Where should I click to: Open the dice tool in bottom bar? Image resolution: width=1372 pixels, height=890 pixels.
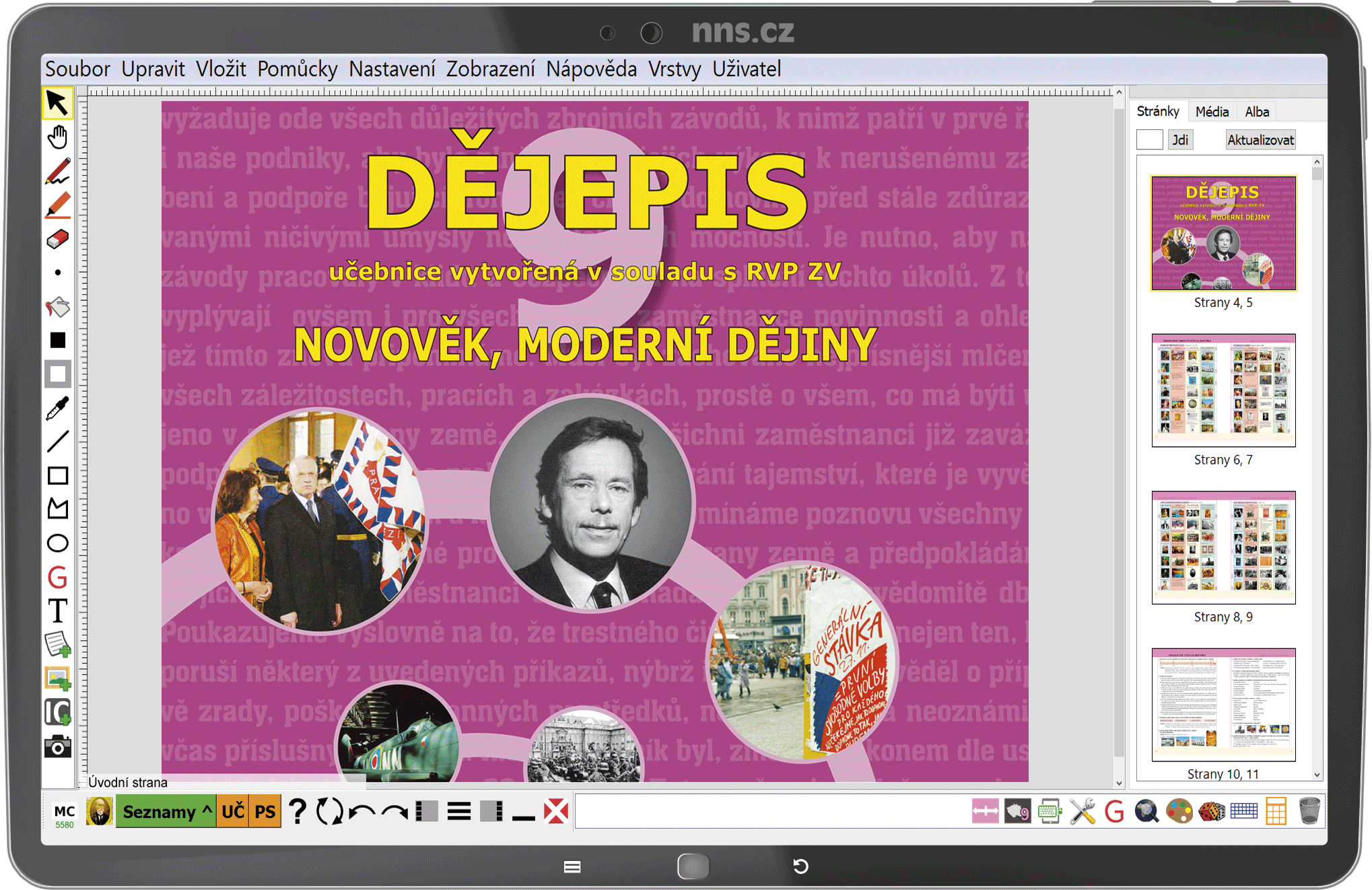tap(1211, 811)
